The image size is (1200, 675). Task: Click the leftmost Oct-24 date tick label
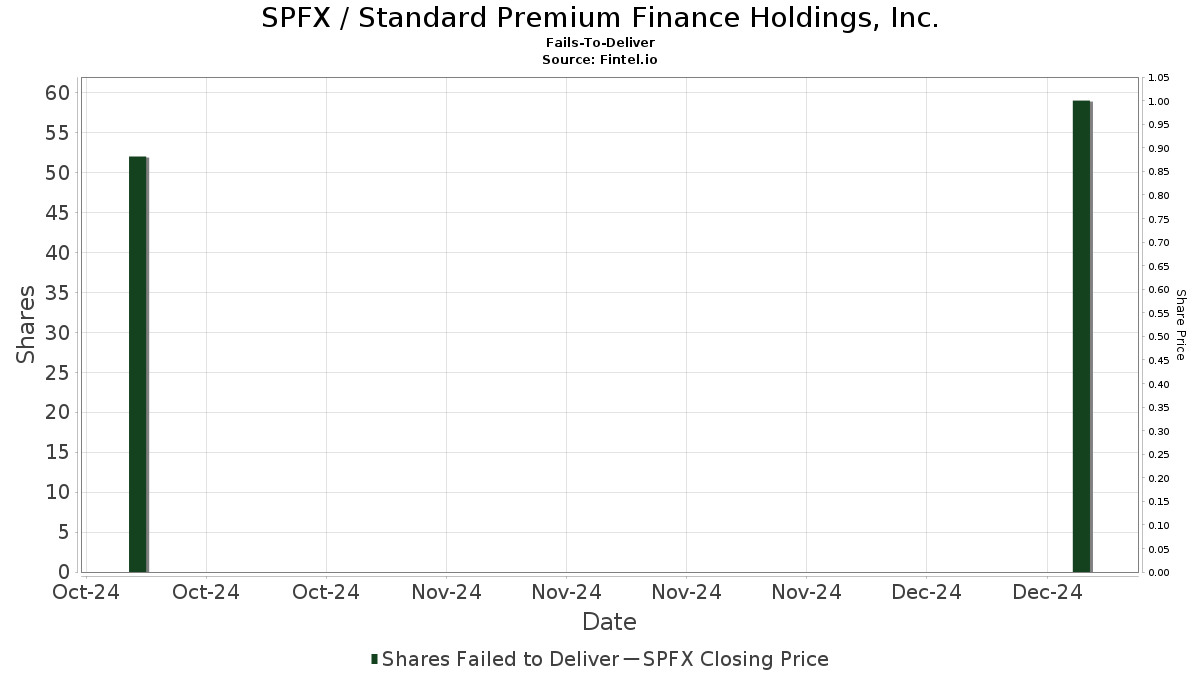pos(86,592)
